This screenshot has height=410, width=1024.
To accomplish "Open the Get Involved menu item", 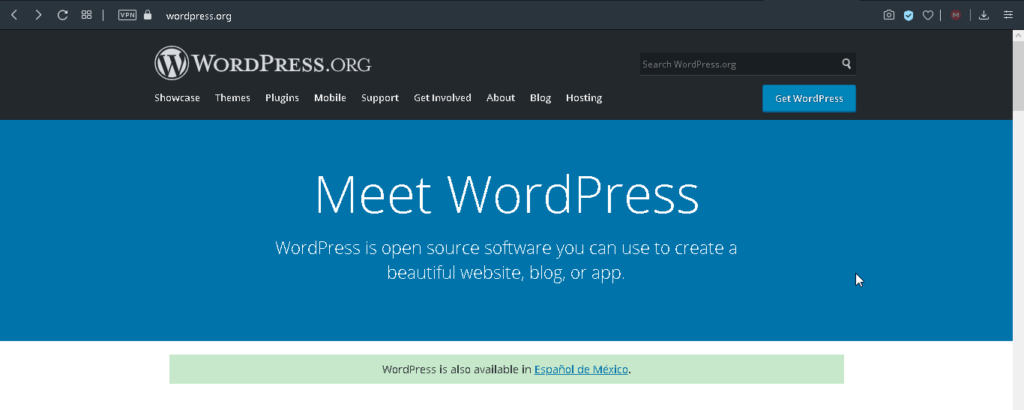I will [442, 98].
